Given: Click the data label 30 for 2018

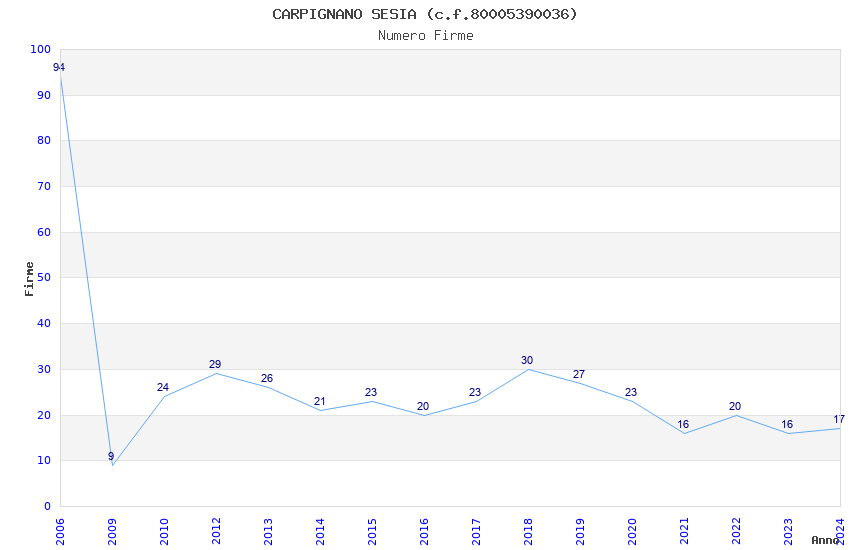Looking at the screenshot, I should tap(527, 360).
